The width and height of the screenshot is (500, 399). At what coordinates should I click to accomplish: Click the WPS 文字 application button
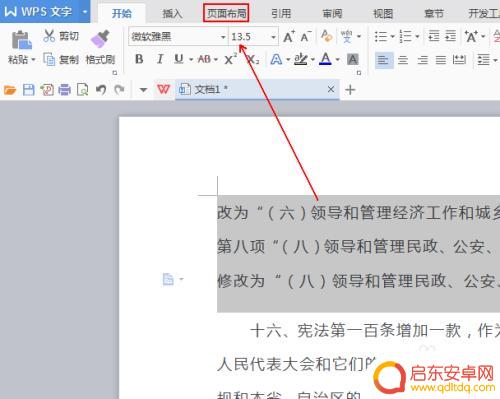click(x=39, y=12)
